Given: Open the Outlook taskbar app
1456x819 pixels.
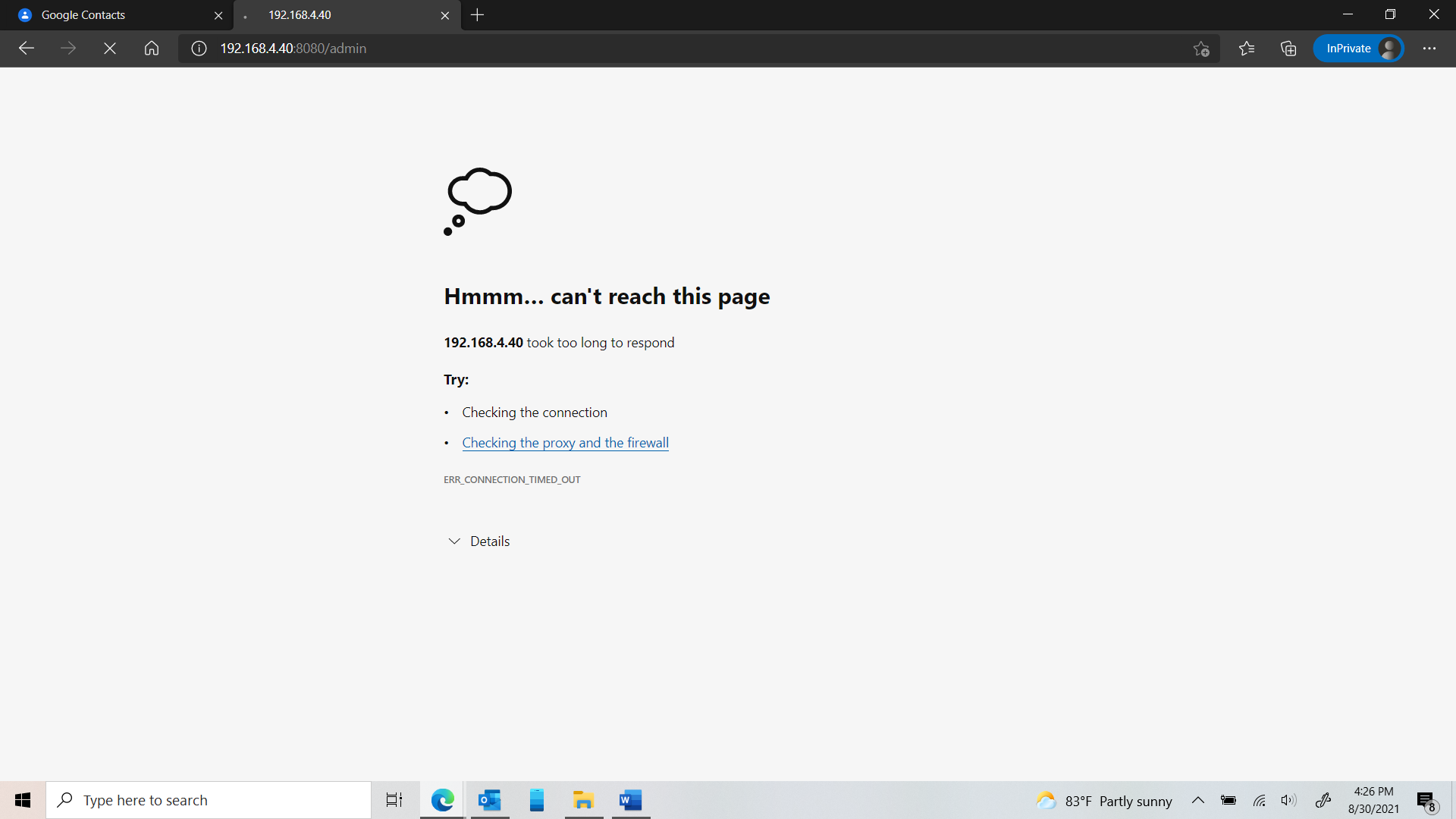Looking at the screenshot, I should click(490, 800).
